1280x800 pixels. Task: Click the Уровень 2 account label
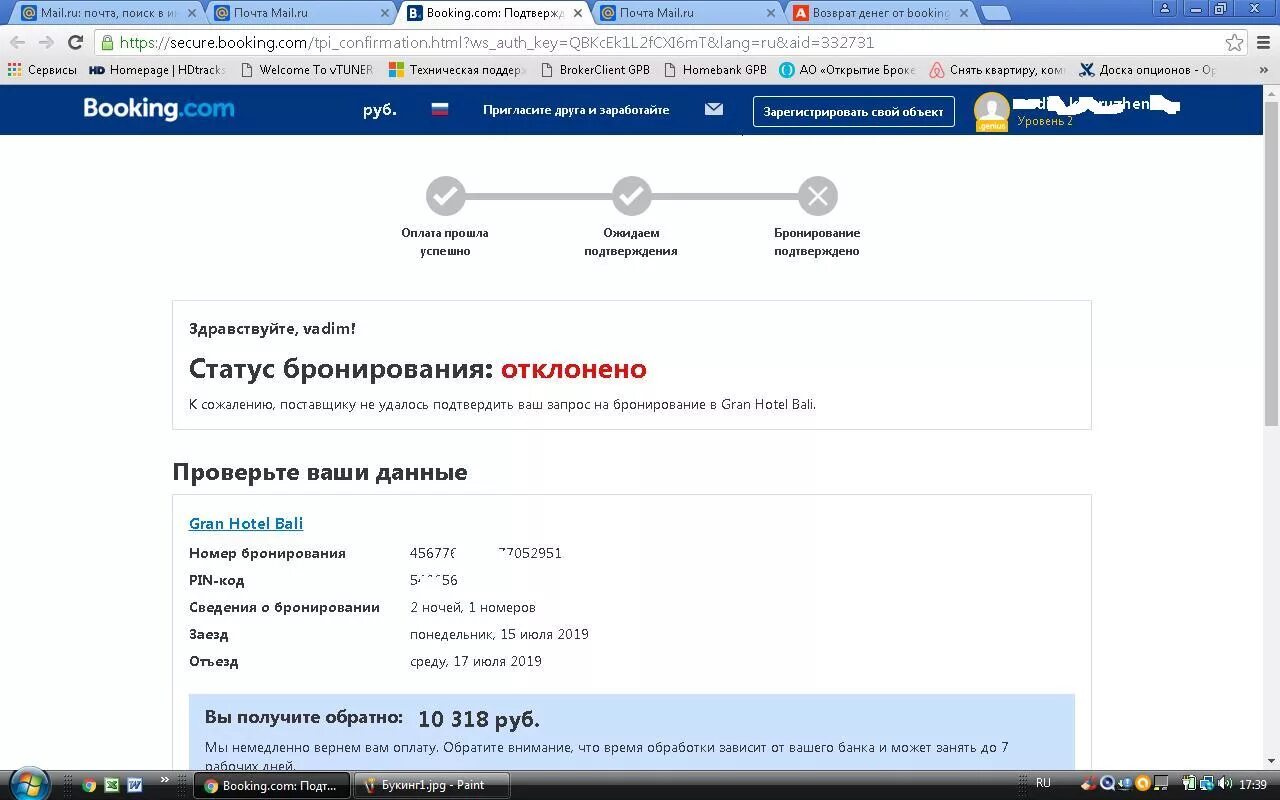[1045, 121]
